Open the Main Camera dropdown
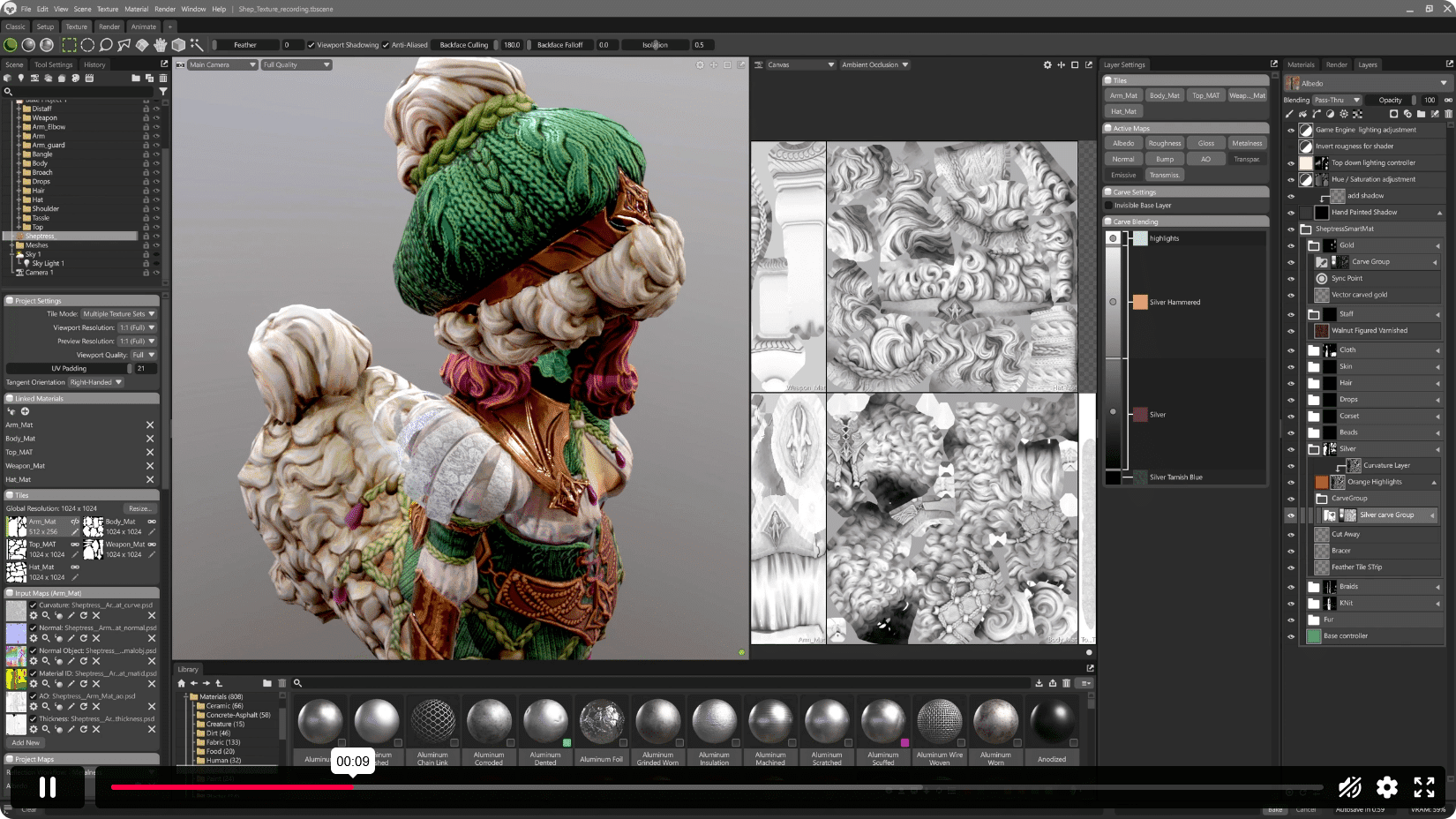1456x819 pixels. 221,64
